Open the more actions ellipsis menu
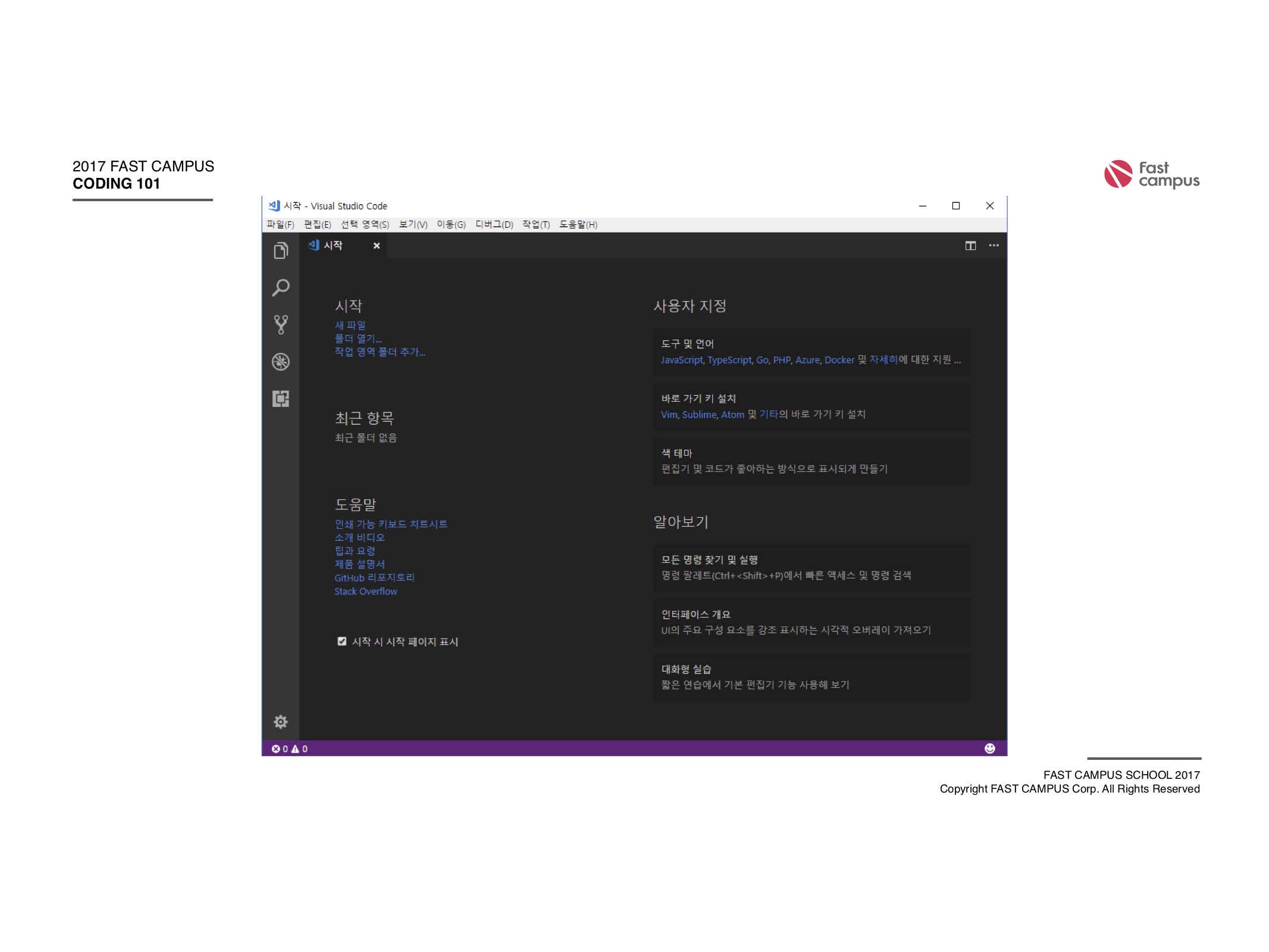1269x952 pixels. [994, 246]
